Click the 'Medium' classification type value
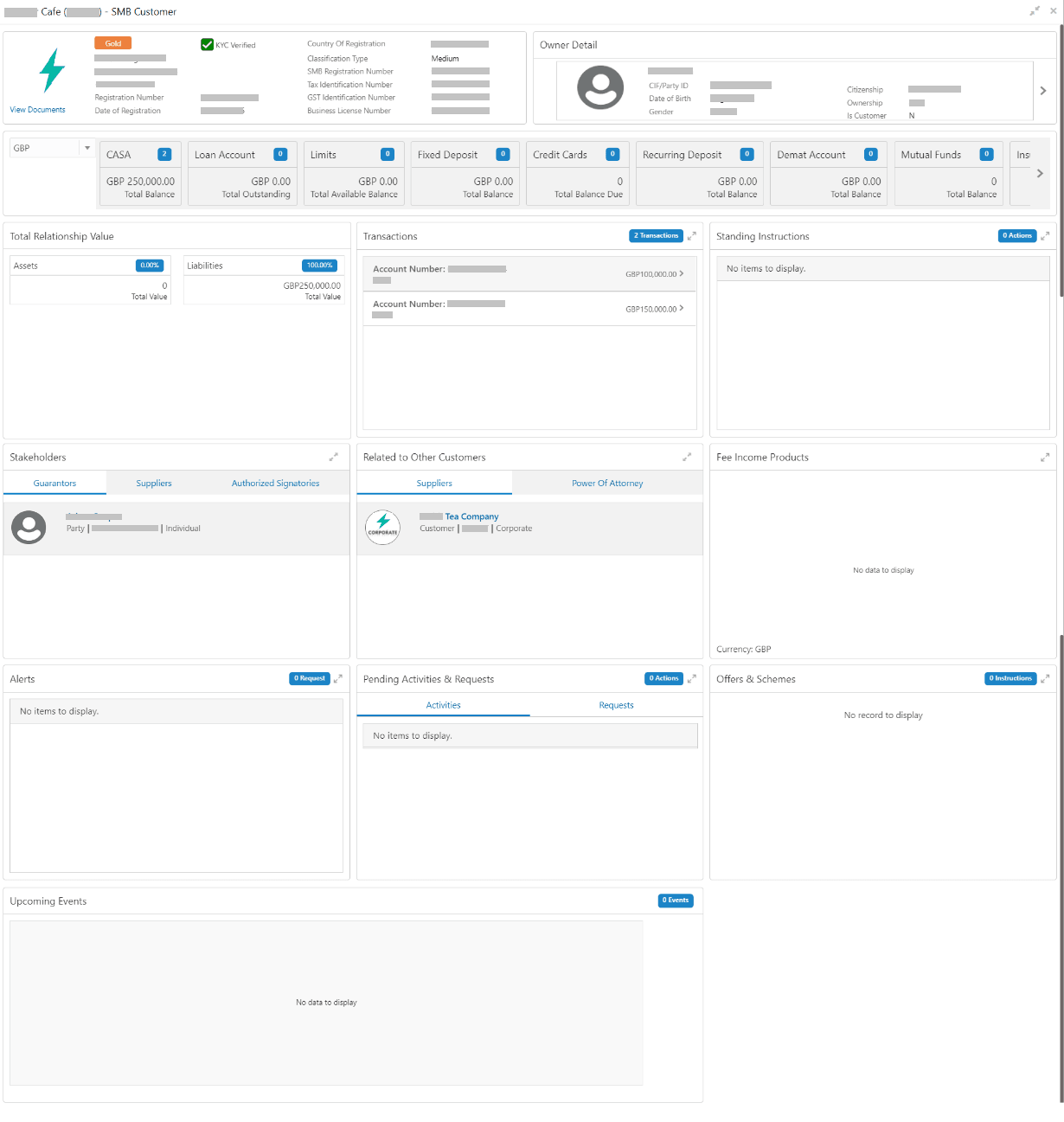The height and width of the screenshot is (1122, 1064). [445, 59]
